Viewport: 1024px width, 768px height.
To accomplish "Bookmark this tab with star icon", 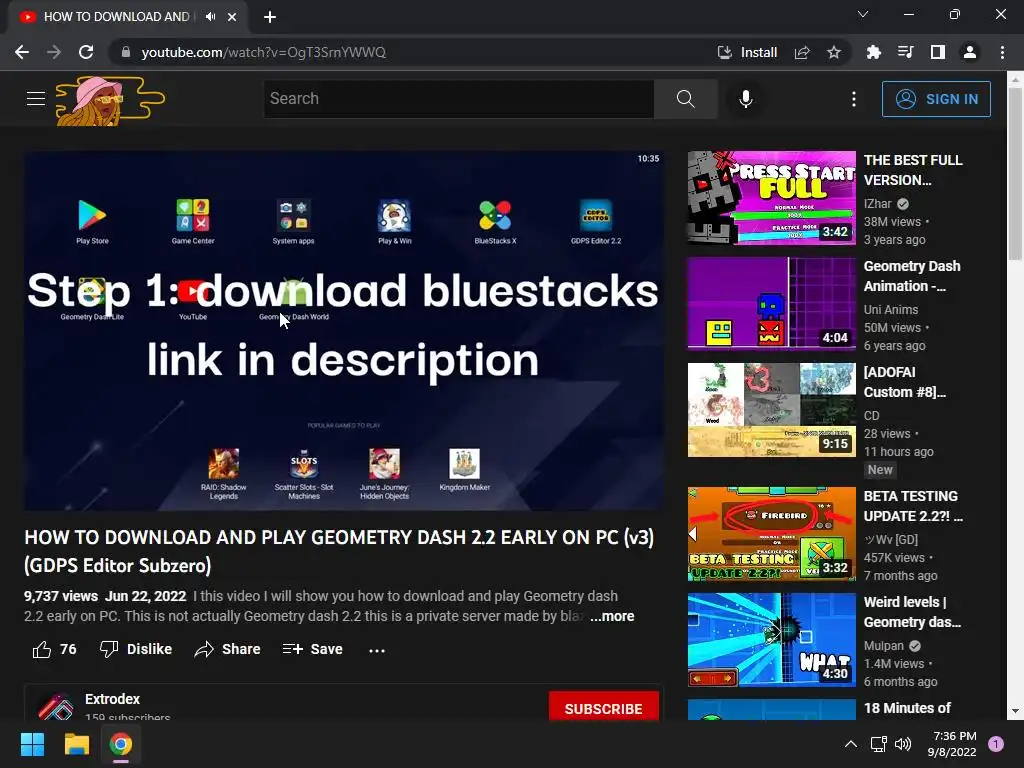I will tap(833, 52).
